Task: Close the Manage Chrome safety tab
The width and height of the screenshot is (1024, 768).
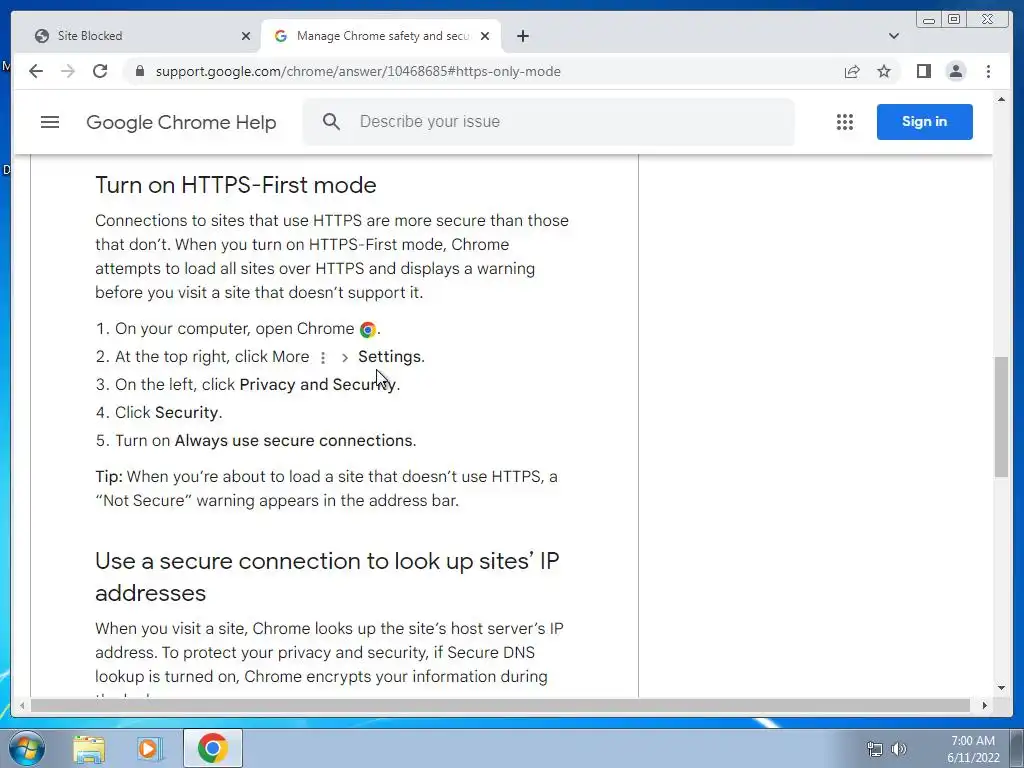Action: 485,36
